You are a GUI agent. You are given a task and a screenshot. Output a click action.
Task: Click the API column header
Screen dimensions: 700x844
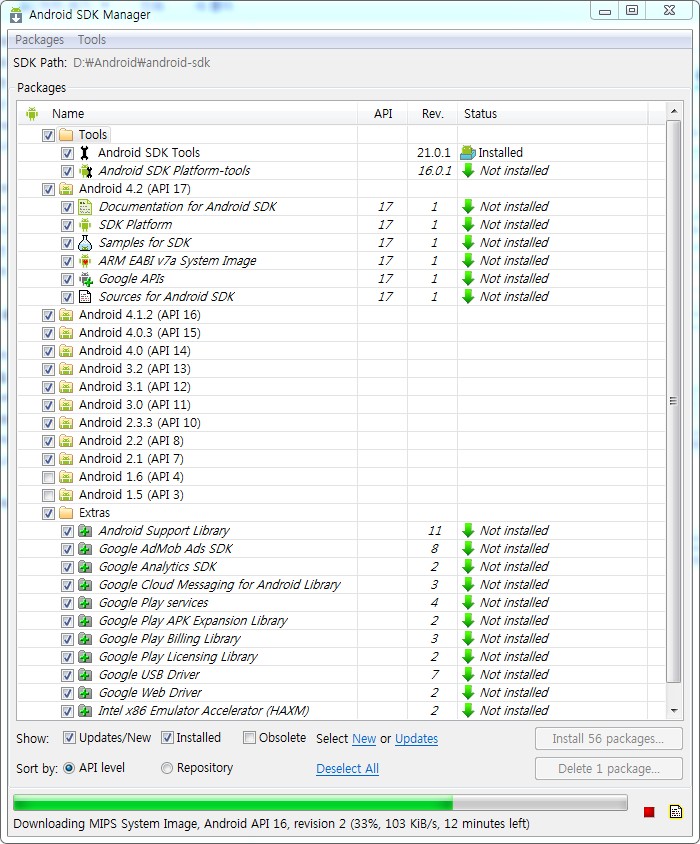point(383,114)
